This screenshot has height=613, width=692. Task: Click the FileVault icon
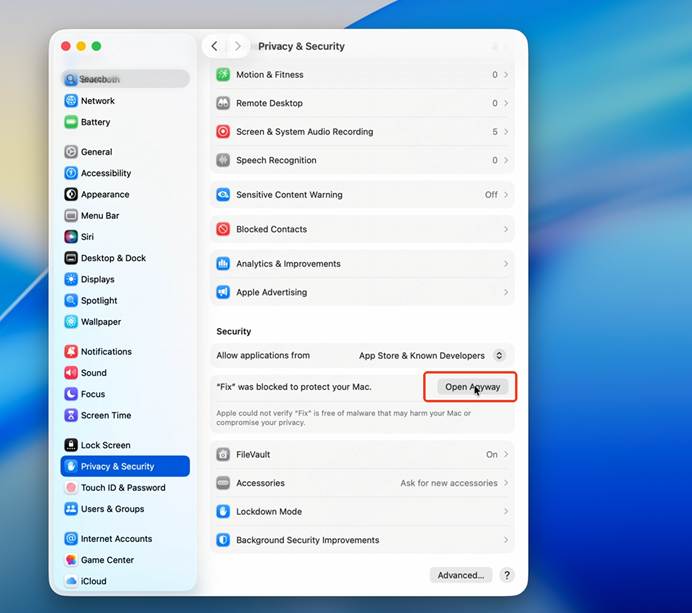click(x=223, y=454)
